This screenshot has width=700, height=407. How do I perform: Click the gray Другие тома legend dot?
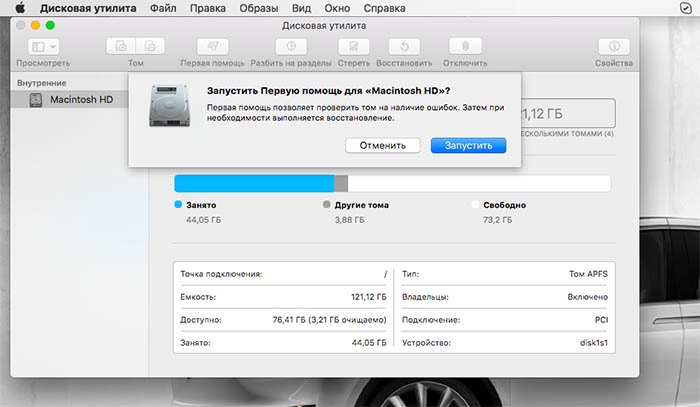[x=326, y=204]
